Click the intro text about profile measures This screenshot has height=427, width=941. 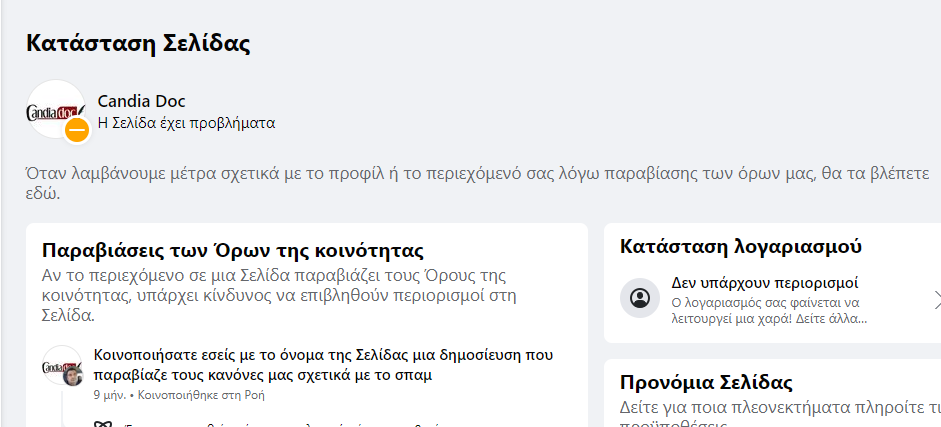(x=470, y=182)
